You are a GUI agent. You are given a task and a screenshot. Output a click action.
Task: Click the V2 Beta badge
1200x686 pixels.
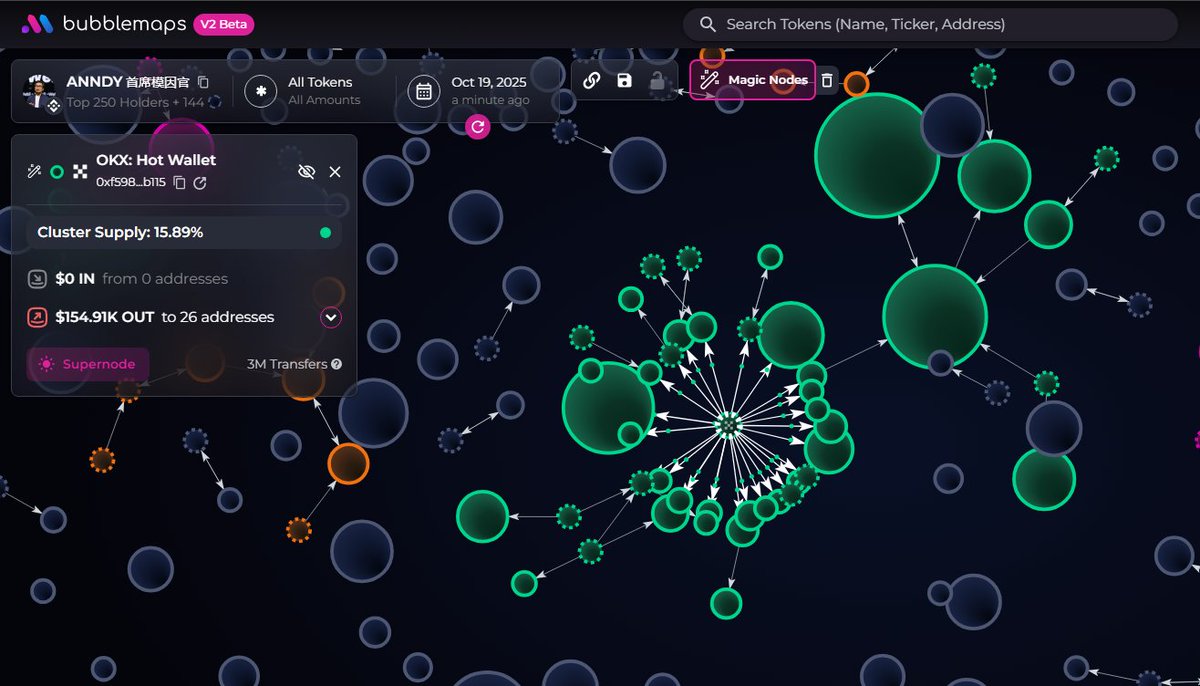223,24
